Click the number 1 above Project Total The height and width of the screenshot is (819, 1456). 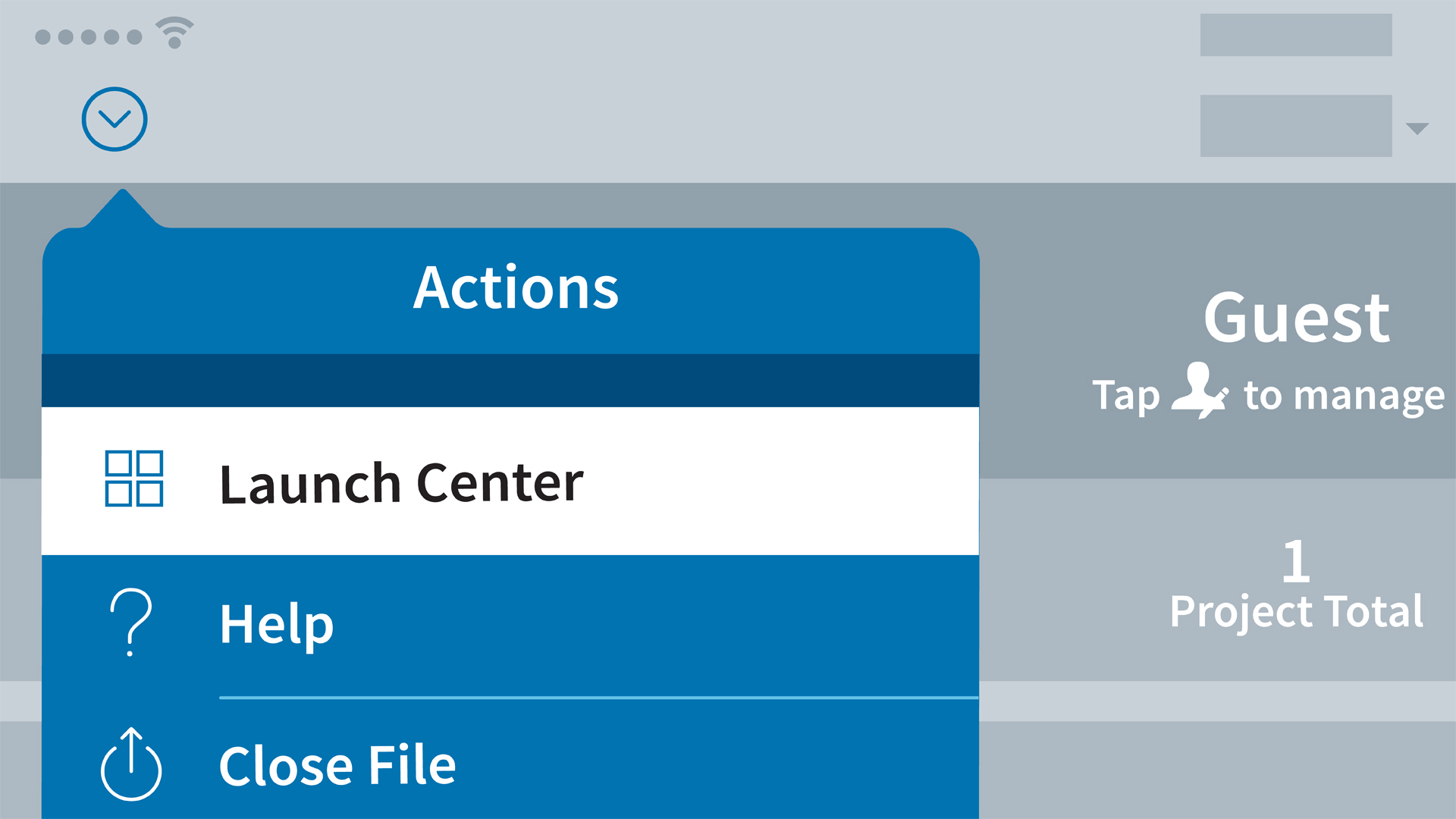point(1296,562)
